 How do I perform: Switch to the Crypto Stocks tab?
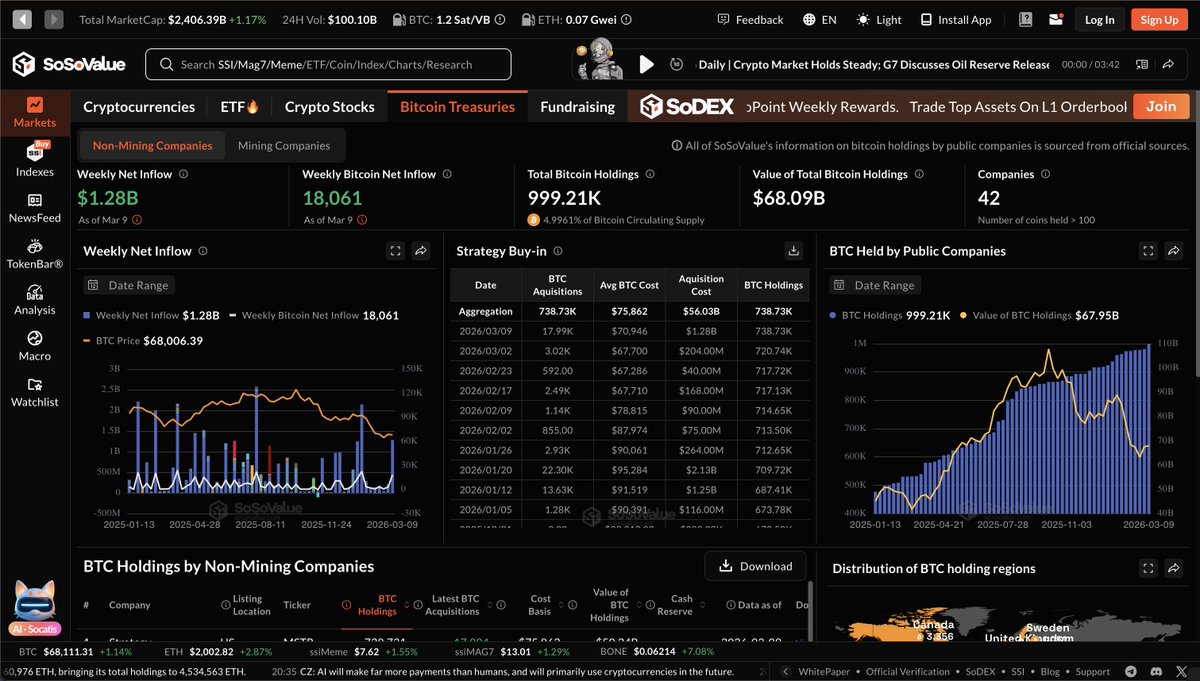tap(330, 107)
